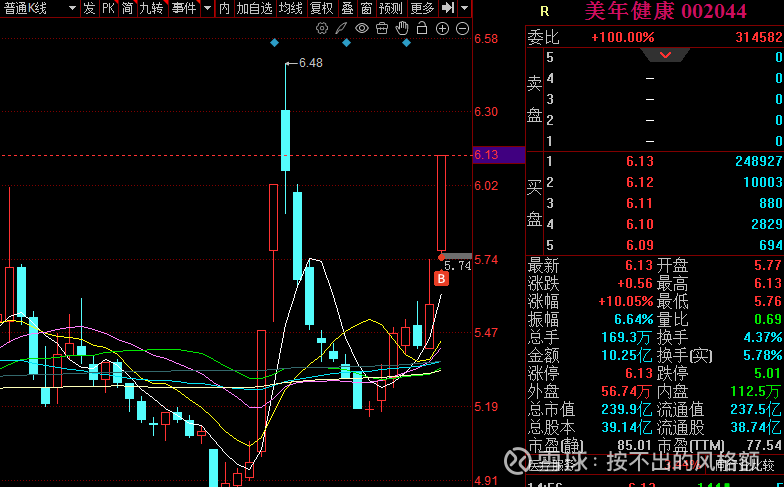Click the jump-to-end arrow icon

pos(448,8)
